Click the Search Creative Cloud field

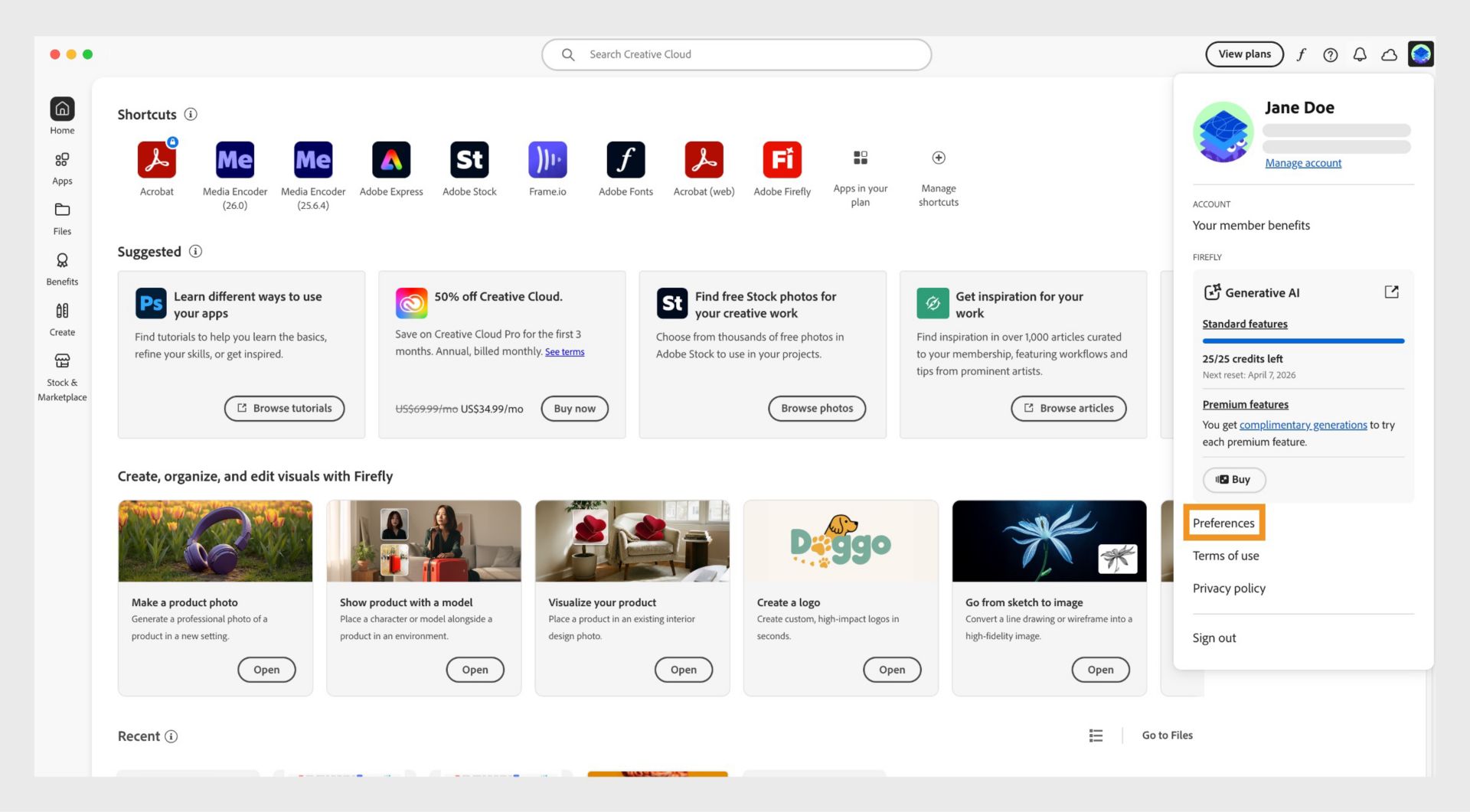(735, 54)
